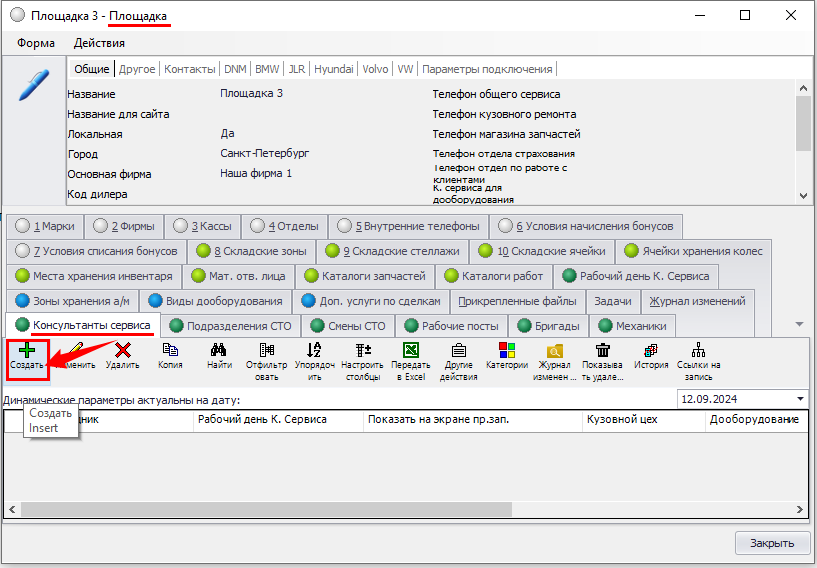This screenshot has height=568, width=817.
Task: Expand the tab rows scroll-down arrow
Action: 798,324
